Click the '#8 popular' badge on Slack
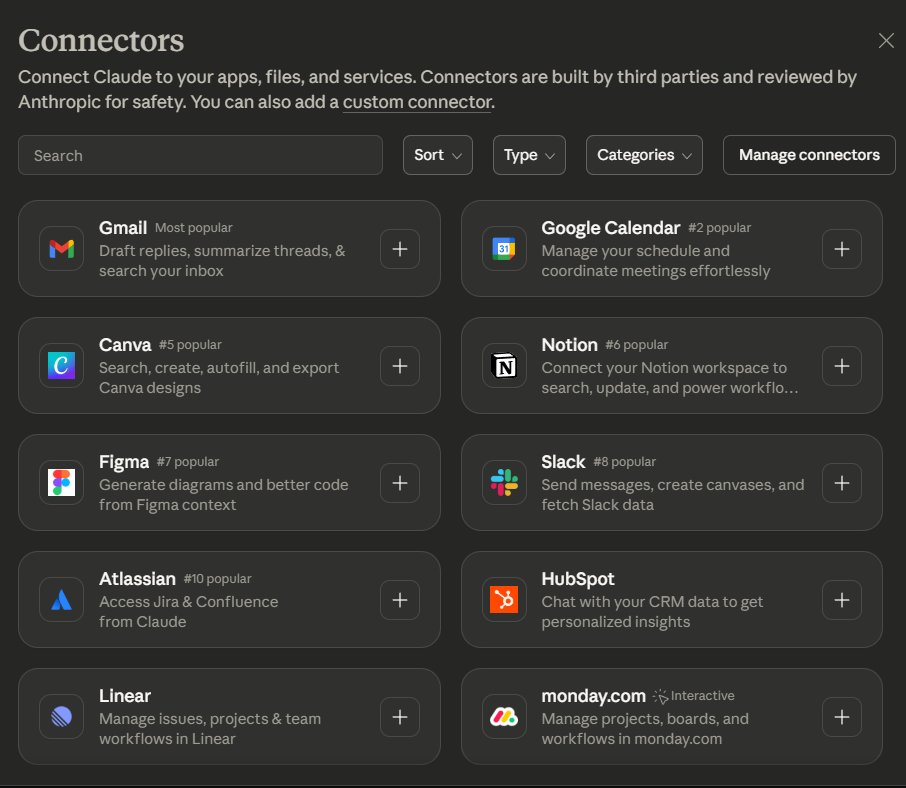 625,462
